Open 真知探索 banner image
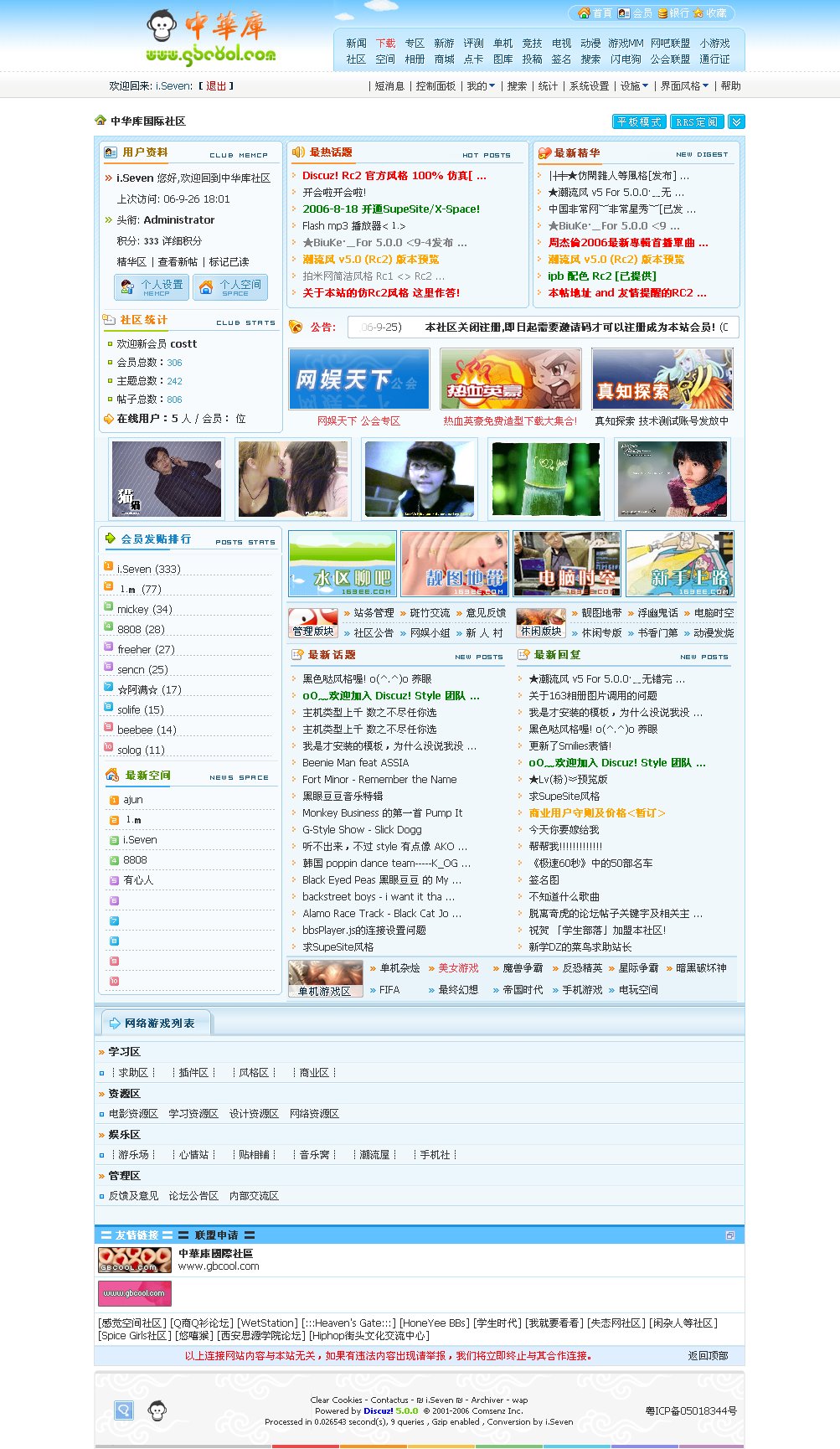The image size is (840, 1449). point(662,379)
